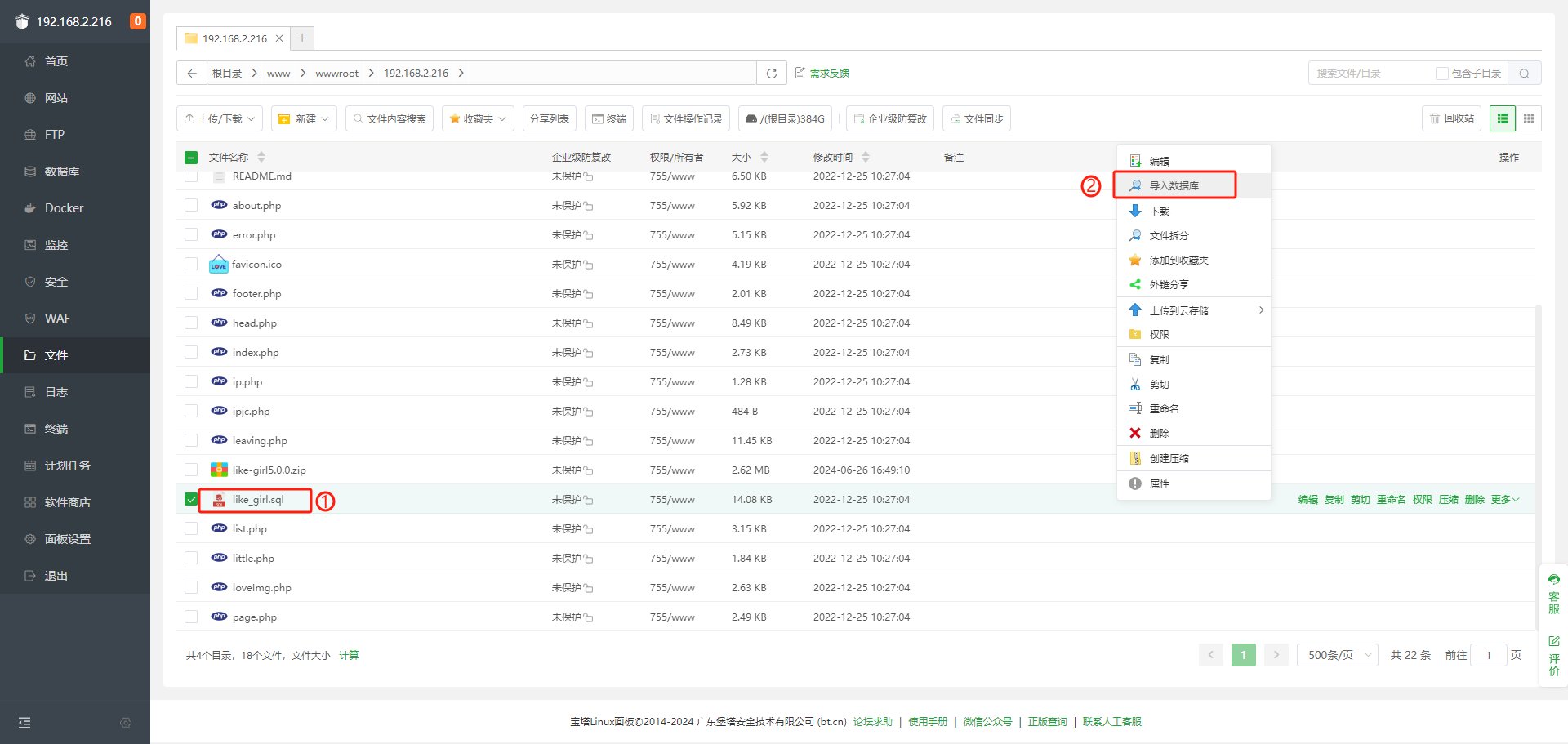This screenshot has height=744, width=1568.
Task: Check the error.php checkbox
Action: coord(191,234)
